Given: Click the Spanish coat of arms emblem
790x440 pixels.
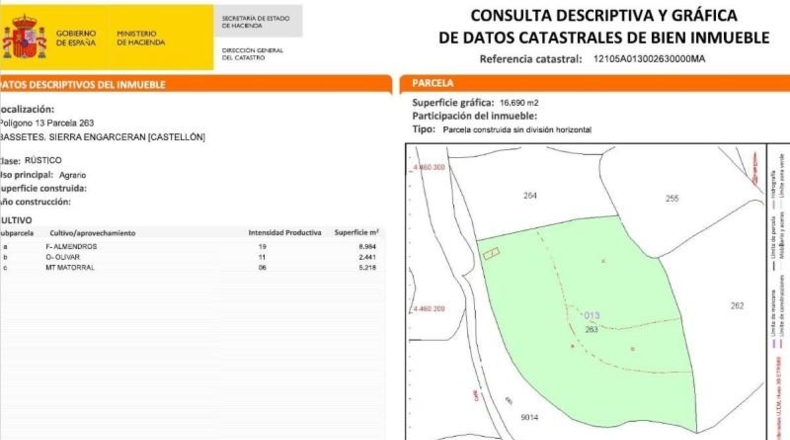Looking at the screenshot, I should 24,37.
